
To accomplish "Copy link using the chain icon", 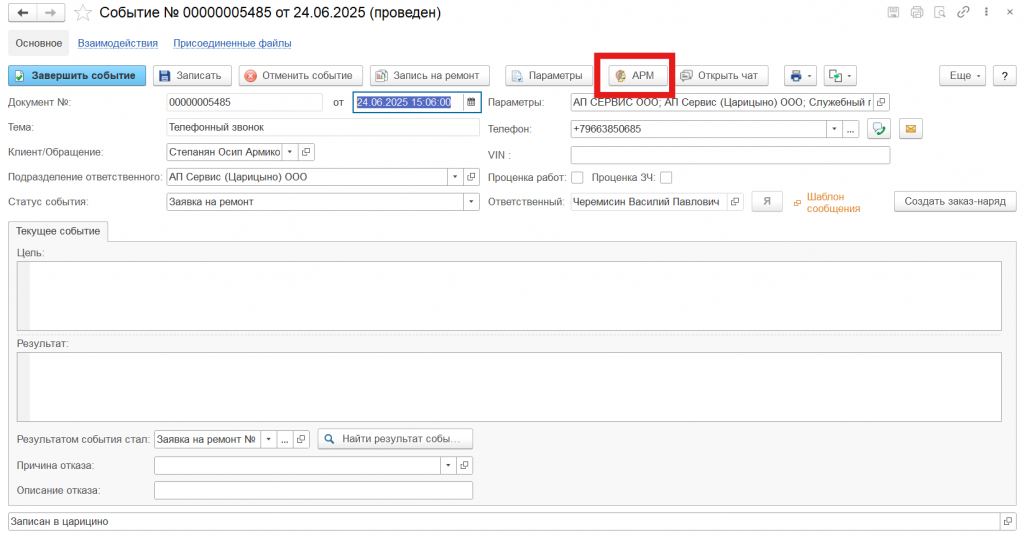I will (x=962, y=13).
